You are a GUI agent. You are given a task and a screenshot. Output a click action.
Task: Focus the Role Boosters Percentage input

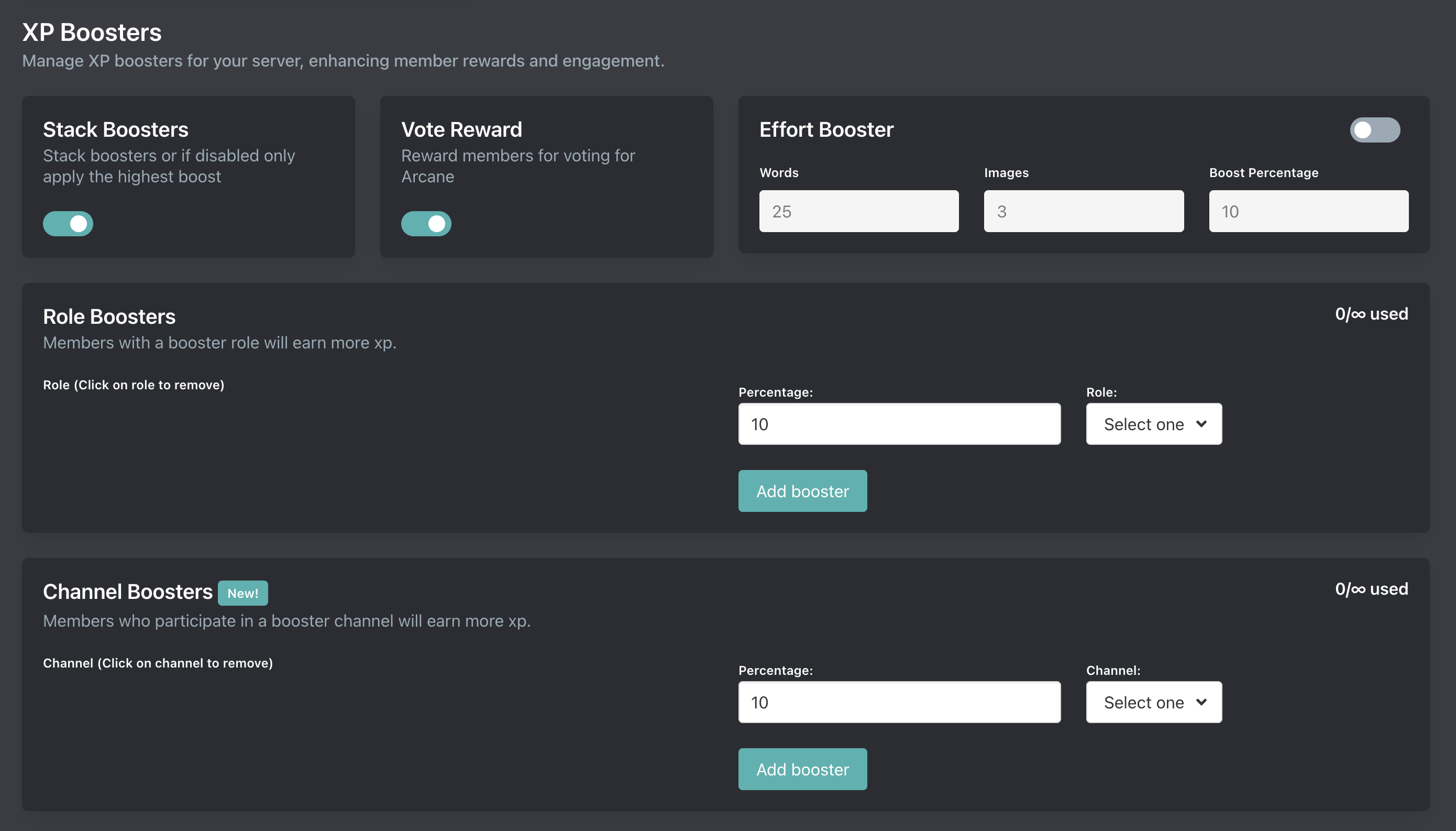click(899, 424)
